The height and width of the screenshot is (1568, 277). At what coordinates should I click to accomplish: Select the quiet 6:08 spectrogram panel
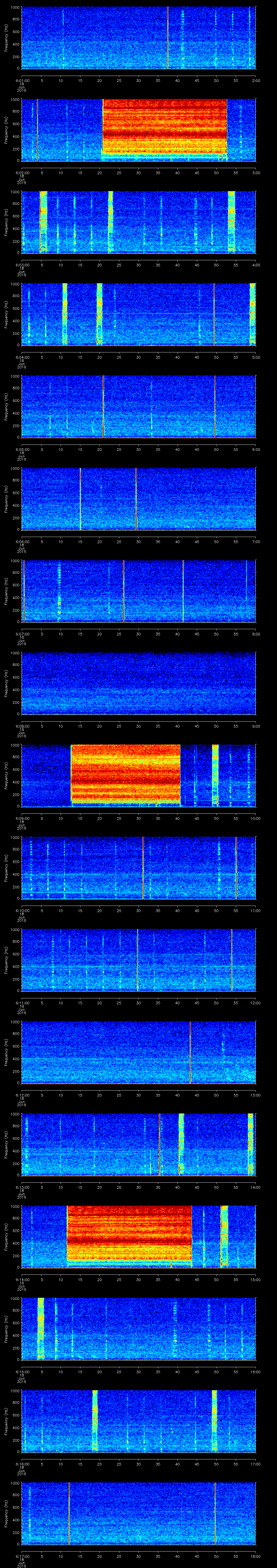[x=138, y=682]
